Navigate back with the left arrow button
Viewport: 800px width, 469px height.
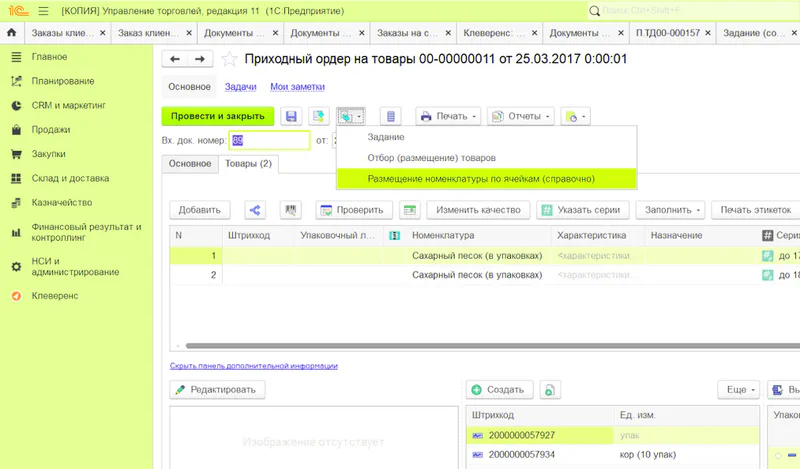pyautogui.click(x=175, y=59)
